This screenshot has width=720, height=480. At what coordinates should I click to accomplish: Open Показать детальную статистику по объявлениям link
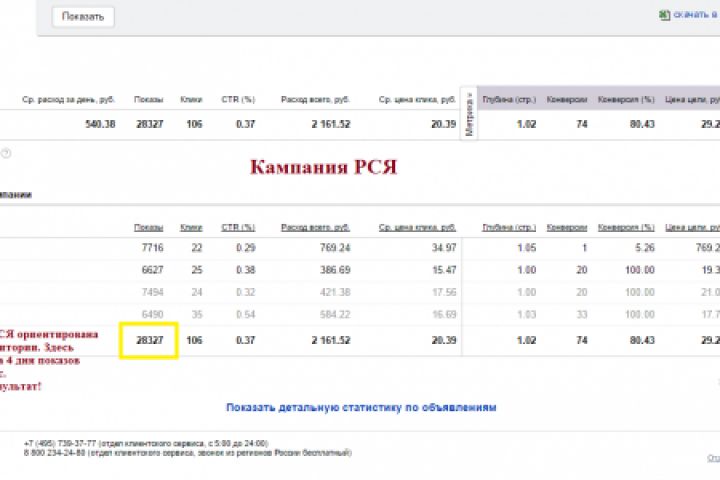click(x=361, y=407)
